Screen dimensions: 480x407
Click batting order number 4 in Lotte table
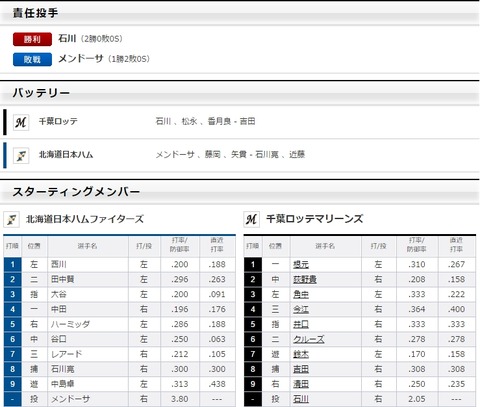coord(253,309)
